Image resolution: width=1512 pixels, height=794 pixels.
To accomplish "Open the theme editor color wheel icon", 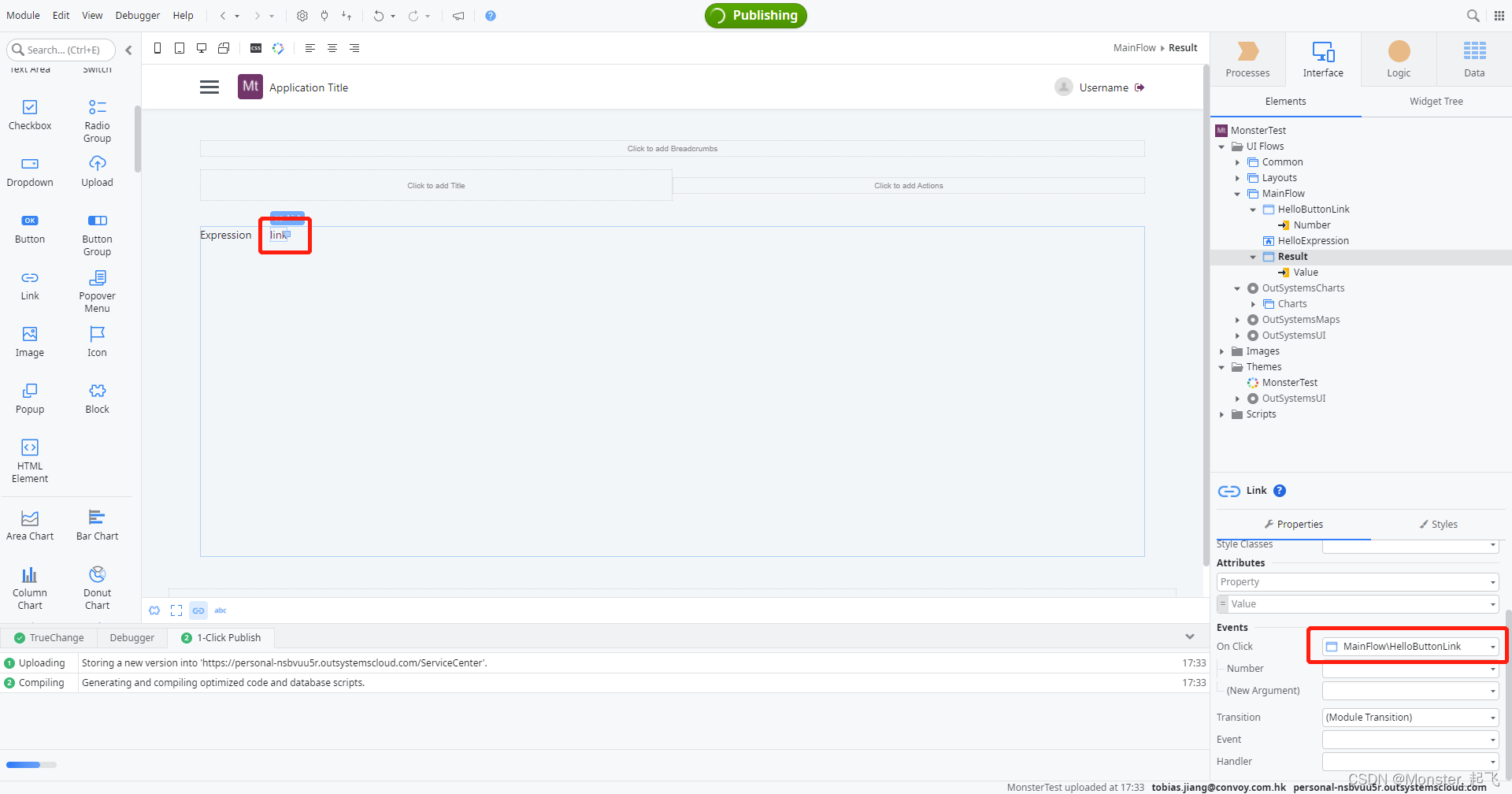I will click(x=278, y=48).
